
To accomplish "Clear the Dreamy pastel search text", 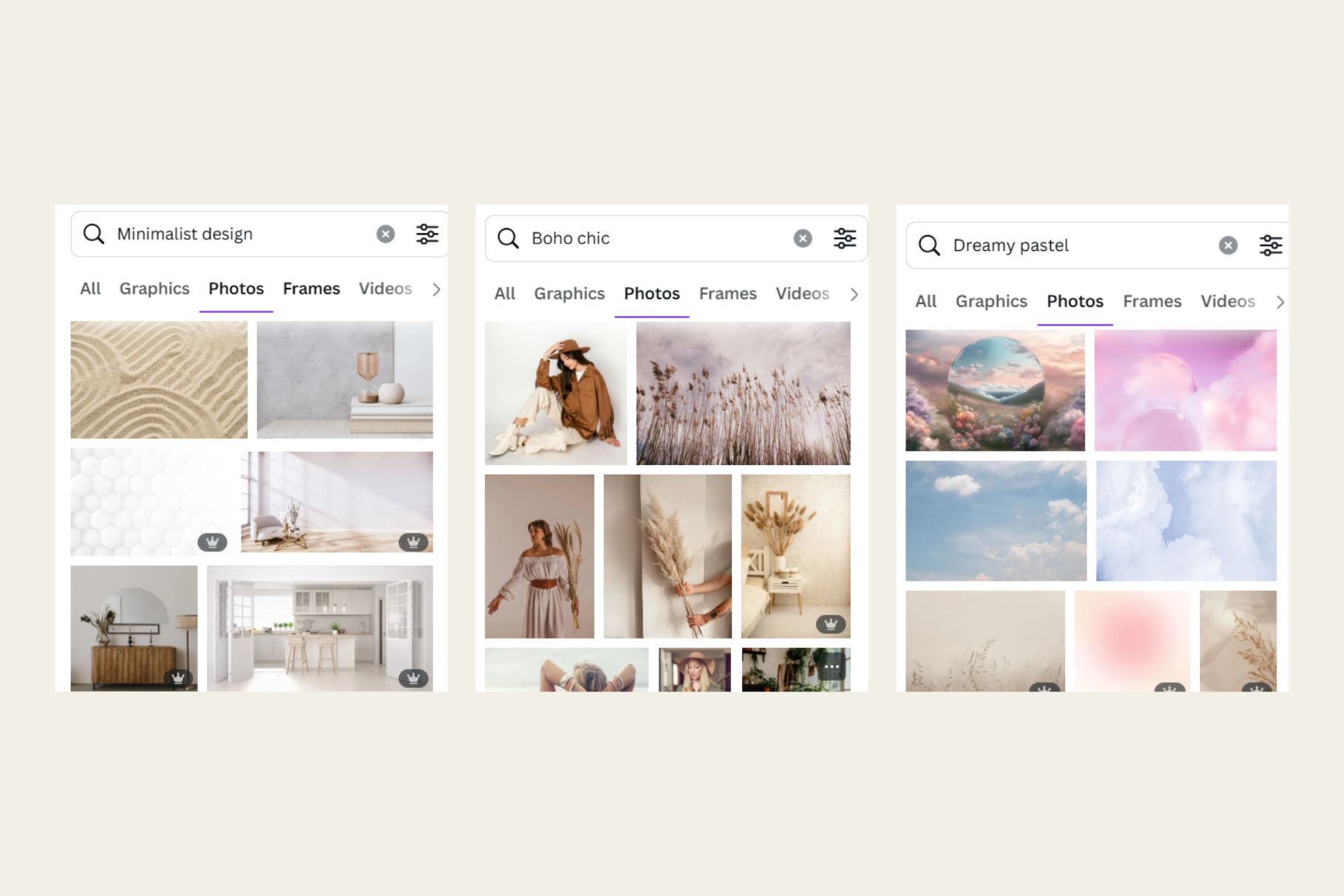I will [x=1228, y=245].
